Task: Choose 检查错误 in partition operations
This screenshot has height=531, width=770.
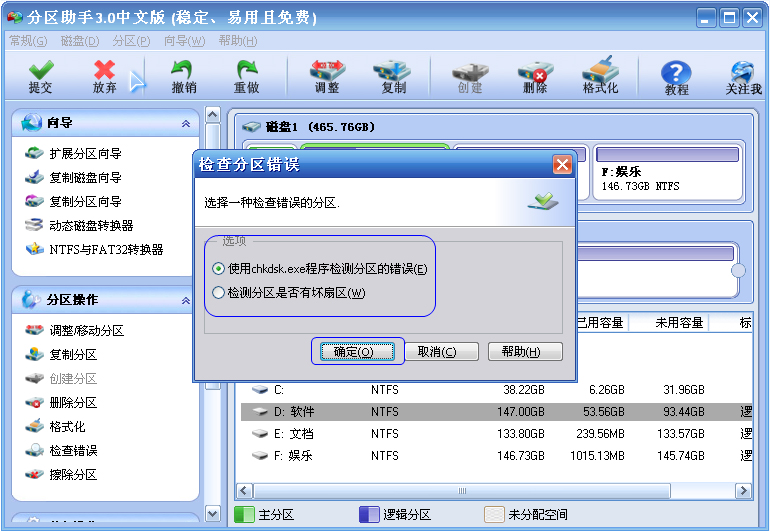Action: pos(61,450)
